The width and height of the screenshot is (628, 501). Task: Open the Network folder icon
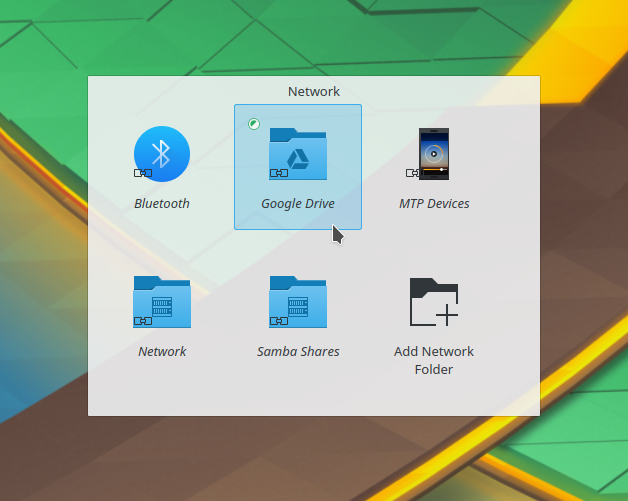pos(162,302)
